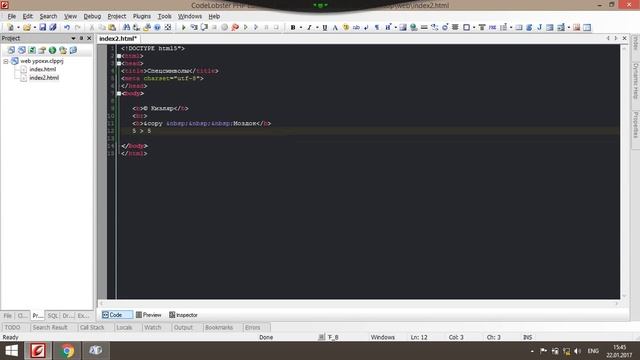Open the Search menu
Viewport: 640px width, 360px height.
pos(48,16)
